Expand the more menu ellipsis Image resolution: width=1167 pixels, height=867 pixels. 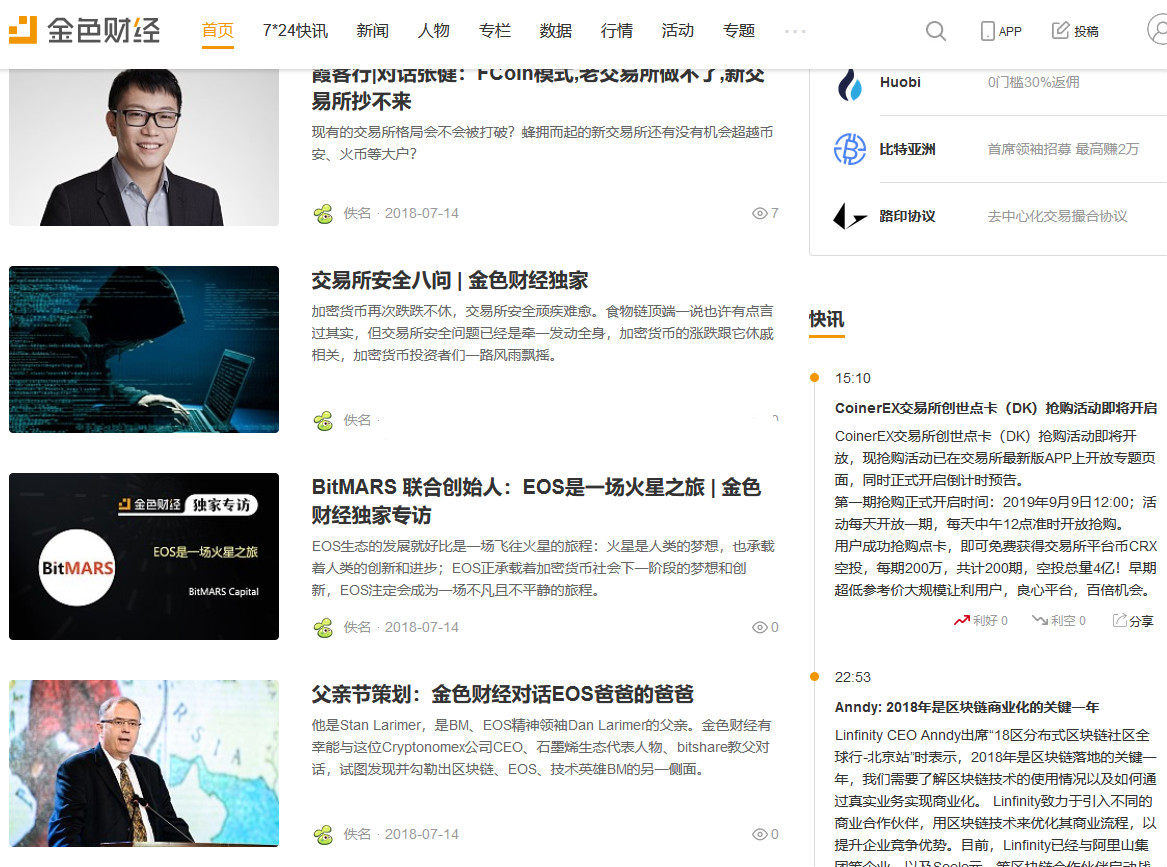click(795, 31)
